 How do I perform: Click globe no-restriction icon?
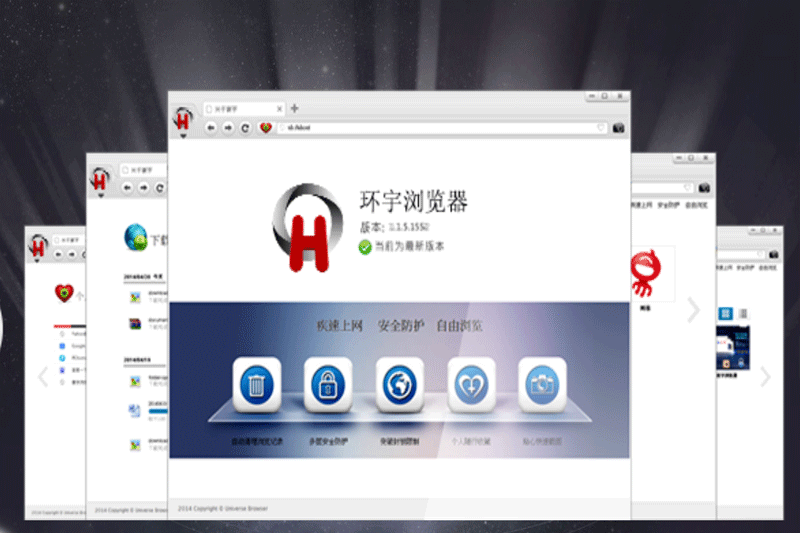coord(399,385)
